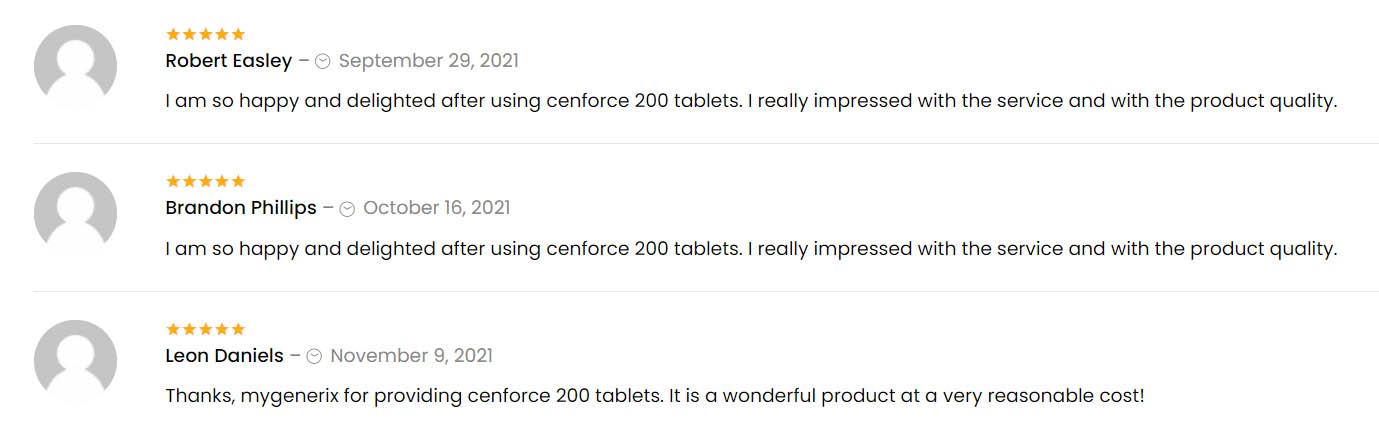
Task: Click Leon Daniels' avatar image
Action: click(75, 361)
